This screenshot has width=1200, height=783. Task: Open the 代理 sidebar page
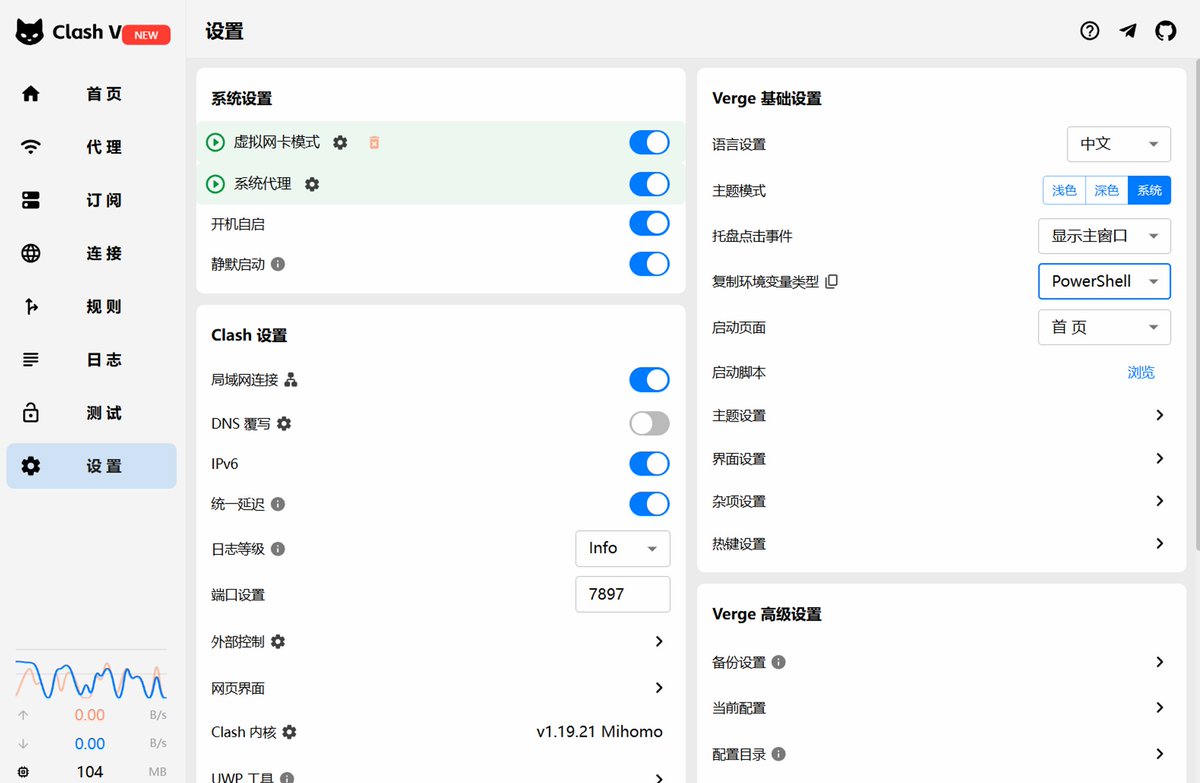coord(91,147)
